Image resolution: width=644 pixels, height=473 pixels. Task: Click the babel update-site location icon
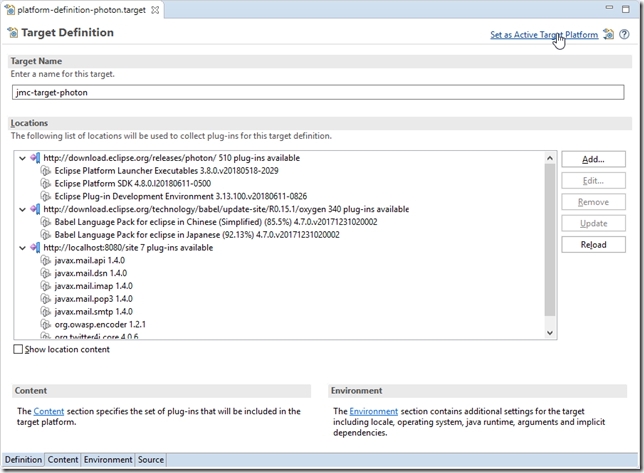(35, 209)
